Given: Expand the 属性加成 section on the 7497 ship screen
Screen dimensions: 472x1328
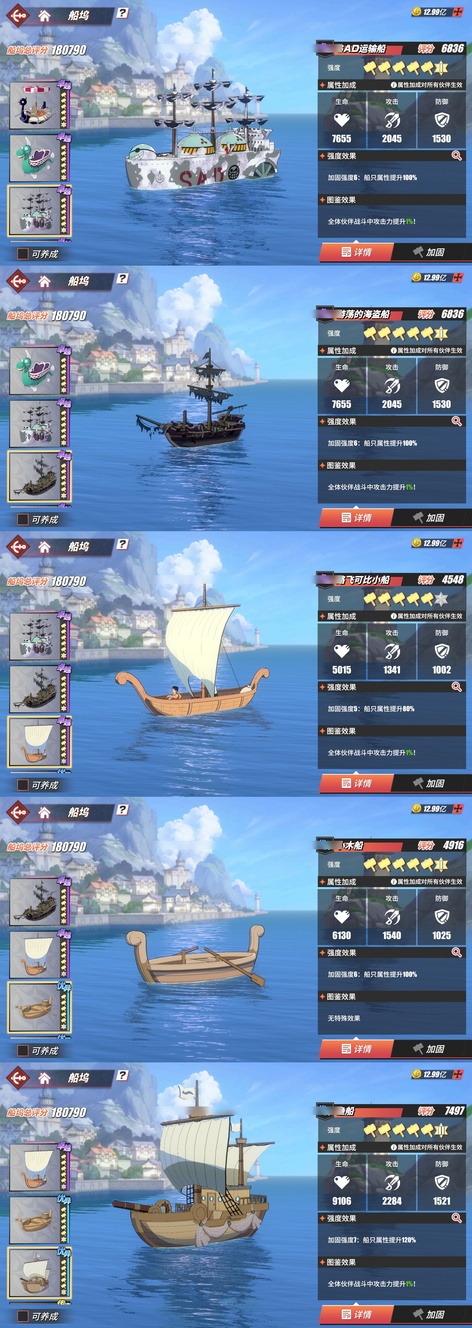Looking at the screenshot, I should click(x=392, y=1147).
